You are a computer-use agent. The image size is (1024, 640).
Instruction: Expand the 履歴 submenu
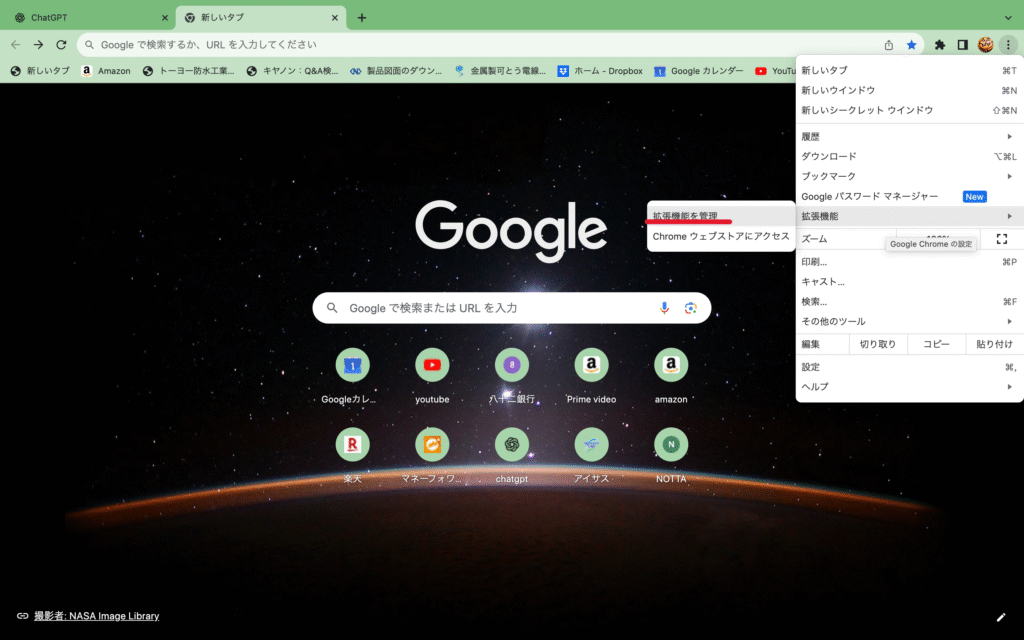(x=909, y=136)
